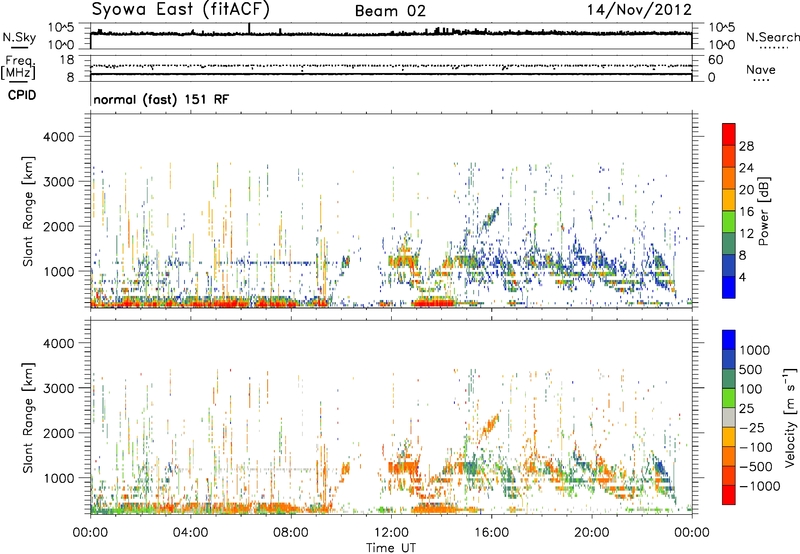The width and height of the screenshot is (800, 554).
Task: Click the '3000' tick of the Power panel
Action: 59,182
